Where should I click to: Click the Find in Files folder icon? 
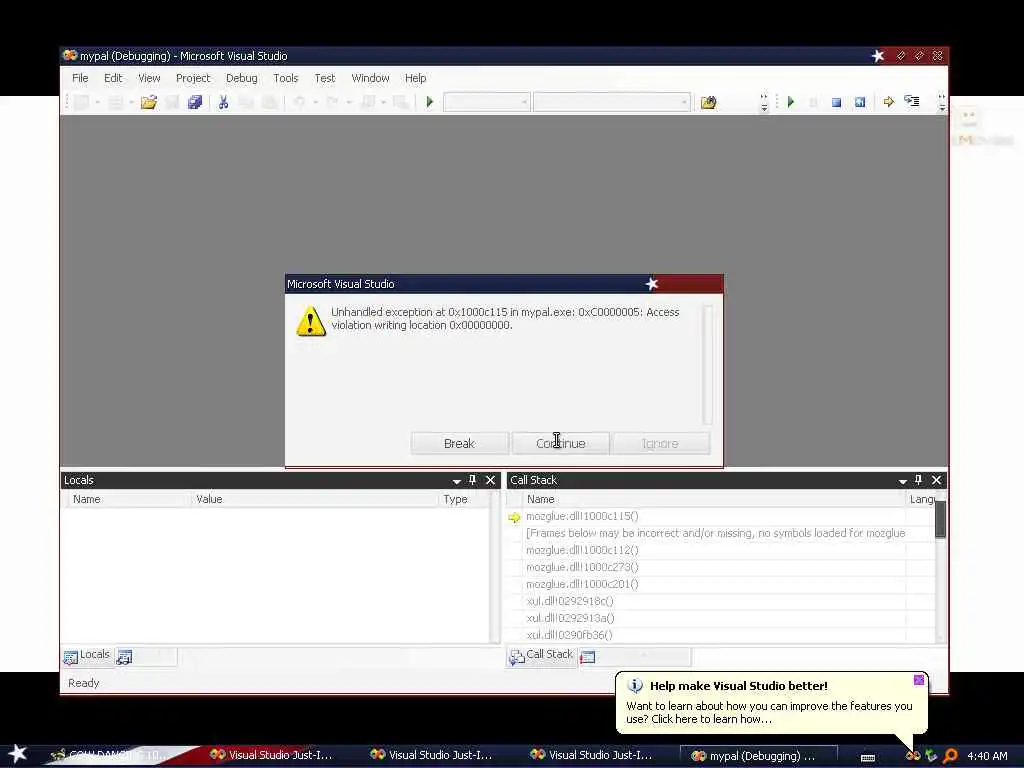coord(709,102)
